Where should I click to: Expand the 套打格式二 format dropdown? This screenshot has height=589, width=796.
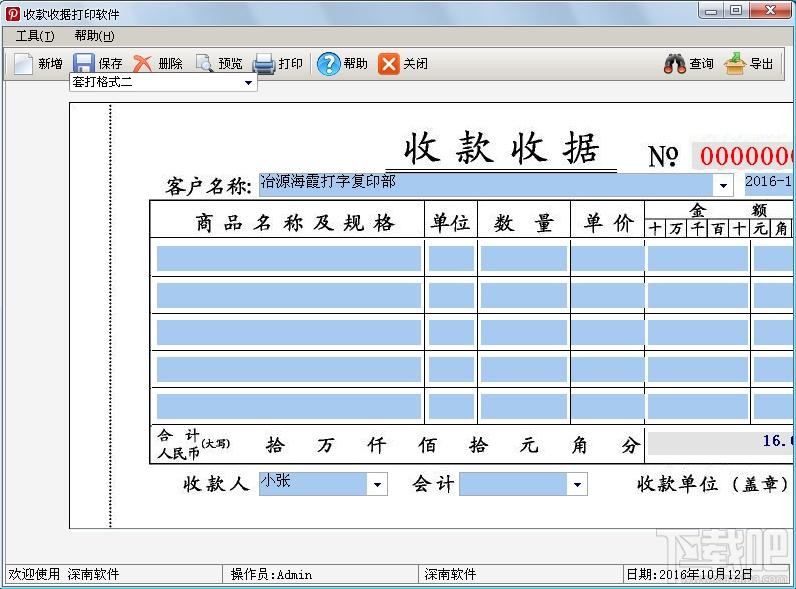tap(248, 82)
